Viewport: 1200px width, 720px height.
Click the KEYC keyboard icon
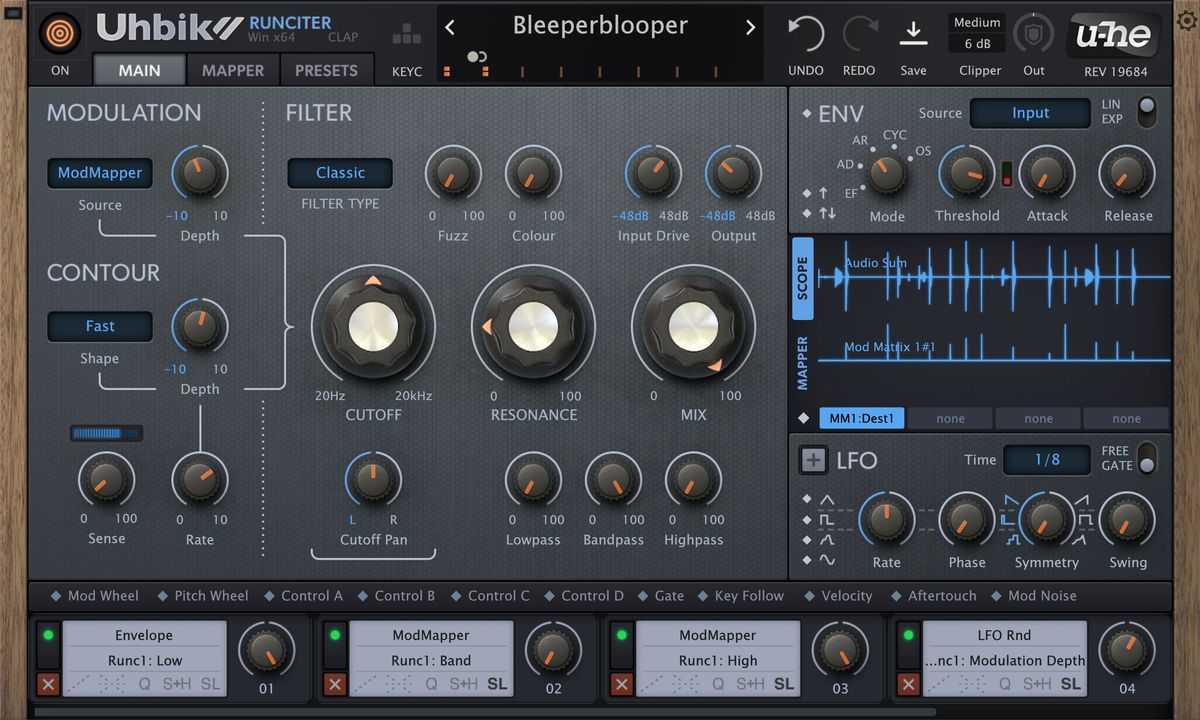[x=407, y=36]
